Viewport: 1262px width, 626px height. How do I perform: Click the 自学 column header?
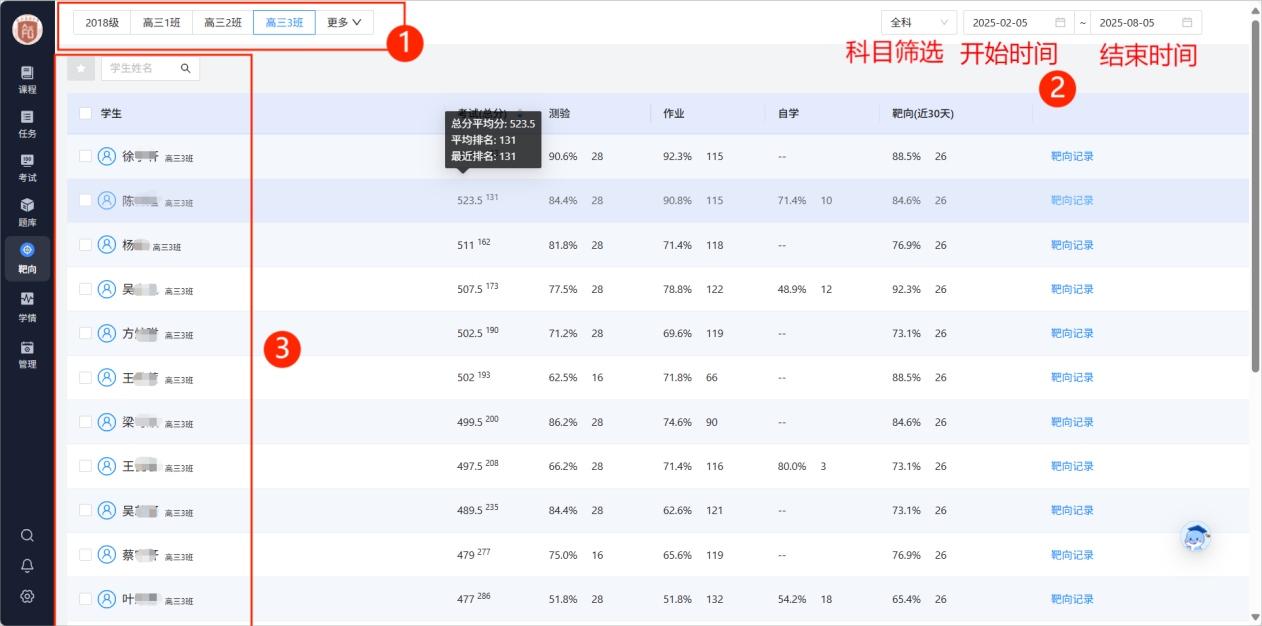coord(788,114)
